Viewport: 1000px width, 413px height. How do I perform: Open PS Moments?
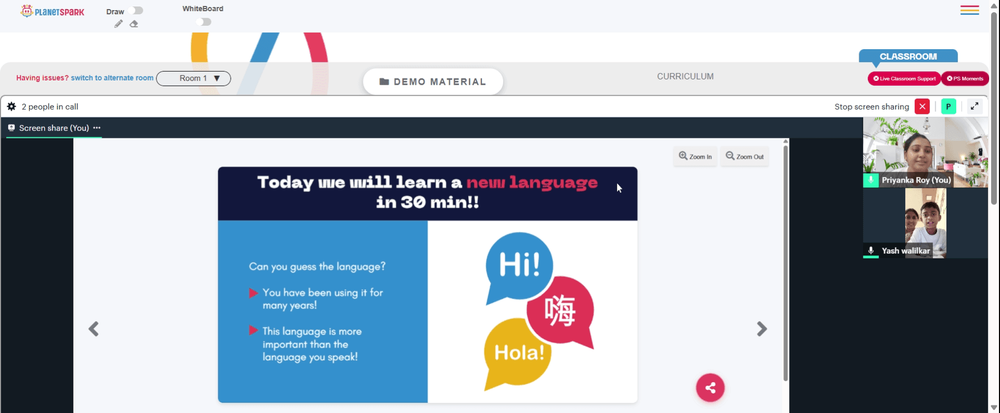(x=965, y=78)
